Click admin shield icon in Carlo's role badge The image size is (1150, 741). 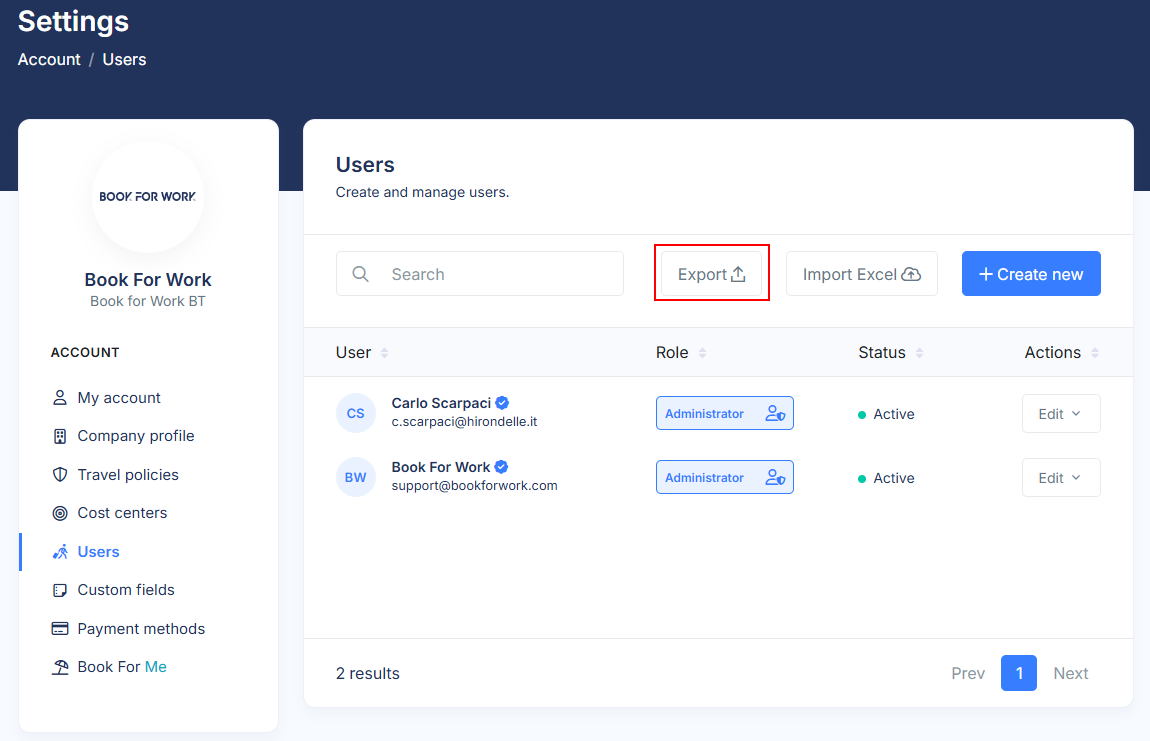pyautogui.click(x=775, y=414)
